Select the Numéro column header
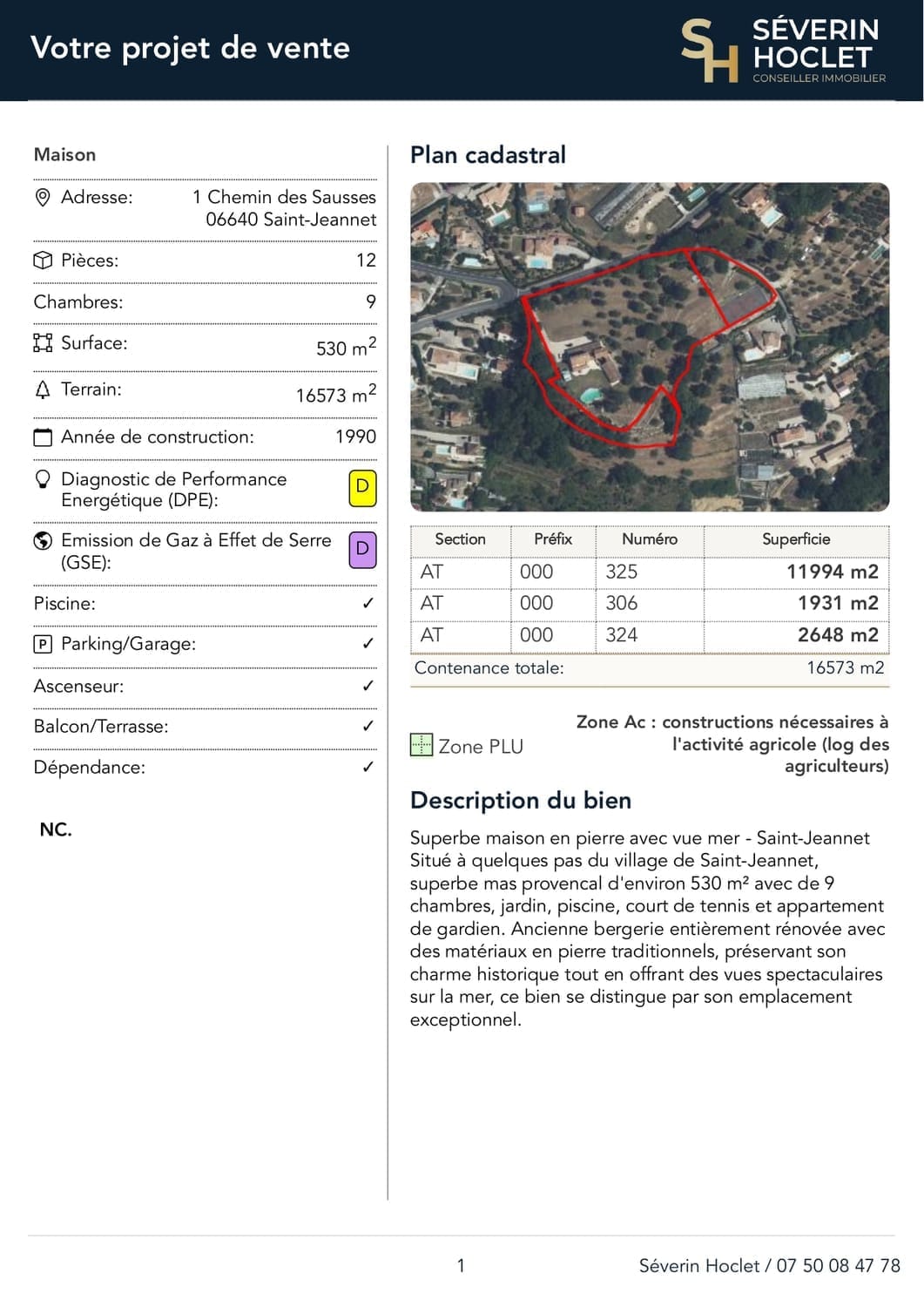 coord(650,539)
